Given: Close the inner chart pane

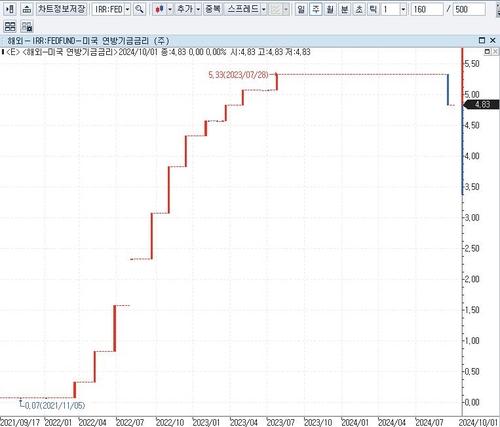Looking at the screenshot, I should [x=495, y=52].
